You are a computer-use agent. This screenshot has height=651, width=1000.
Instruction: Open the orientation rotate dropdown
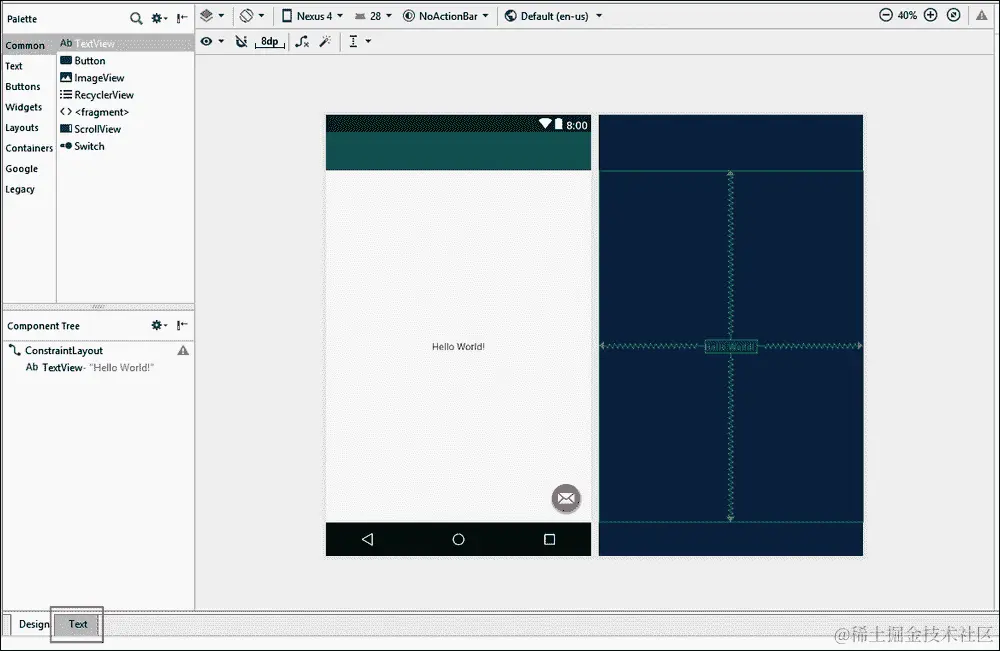click(x=251, y=15)
